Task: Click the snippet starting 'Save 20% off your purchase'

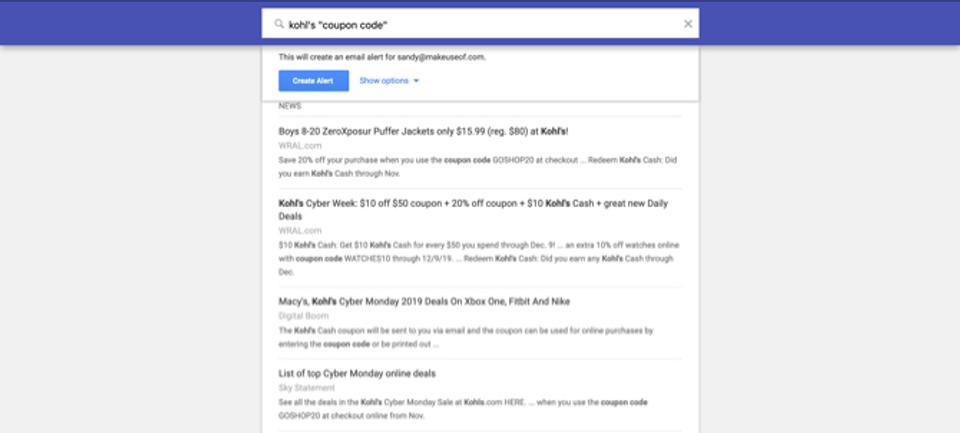Action: click(x=478, y=167)
